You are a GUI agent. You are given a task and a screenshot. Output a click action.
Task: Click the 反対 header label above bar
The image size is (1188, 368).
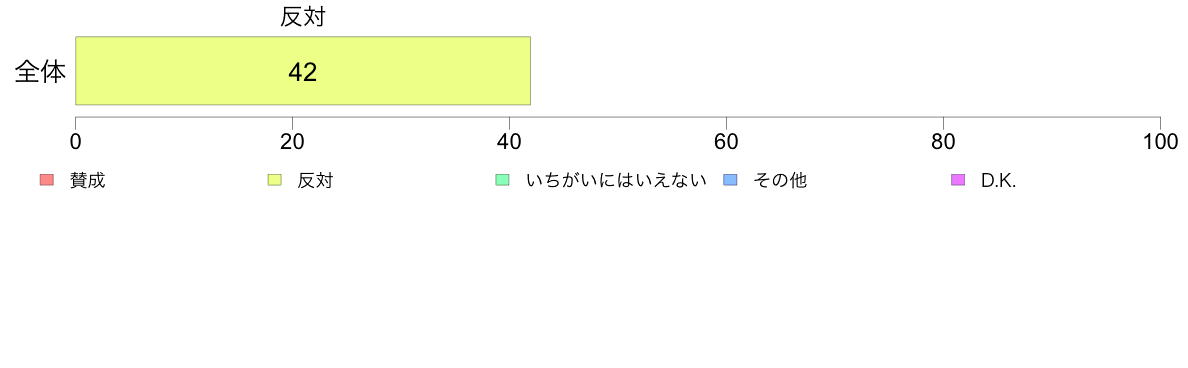302,17
